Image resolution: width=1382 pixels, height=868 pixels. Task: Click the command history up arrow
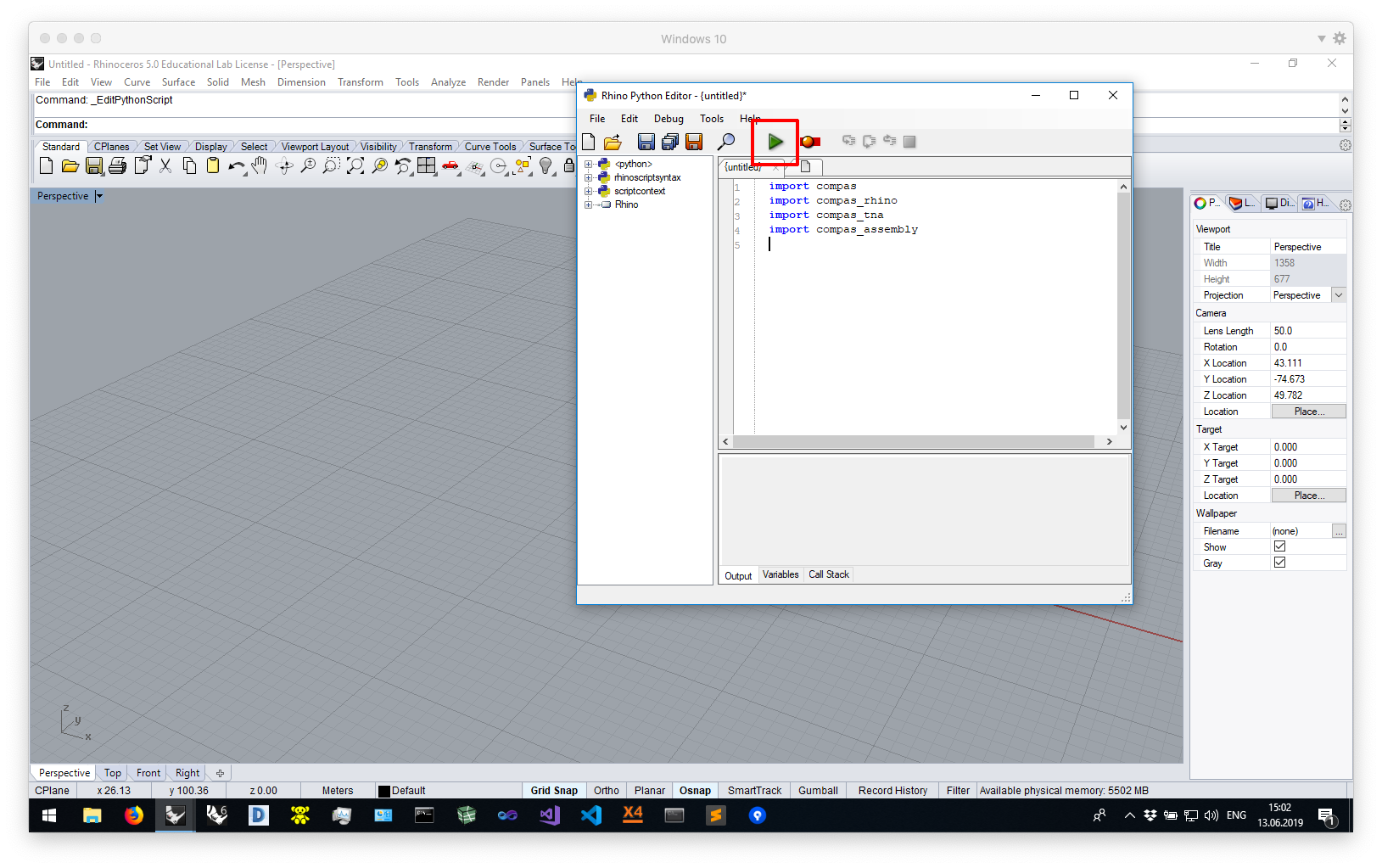pyautogui.click(x=1345, y=99)
